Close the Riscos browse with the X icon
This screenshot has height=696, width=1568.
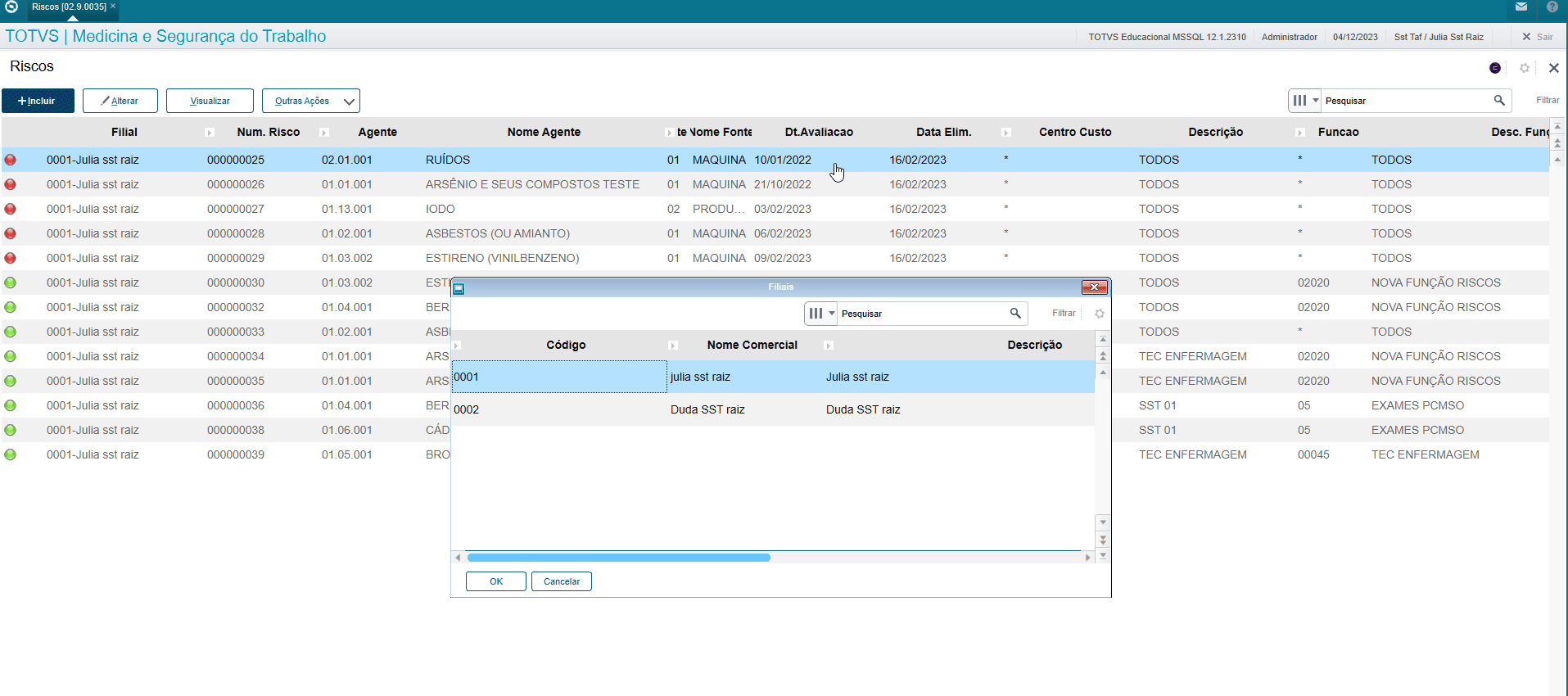(1554, 68)
